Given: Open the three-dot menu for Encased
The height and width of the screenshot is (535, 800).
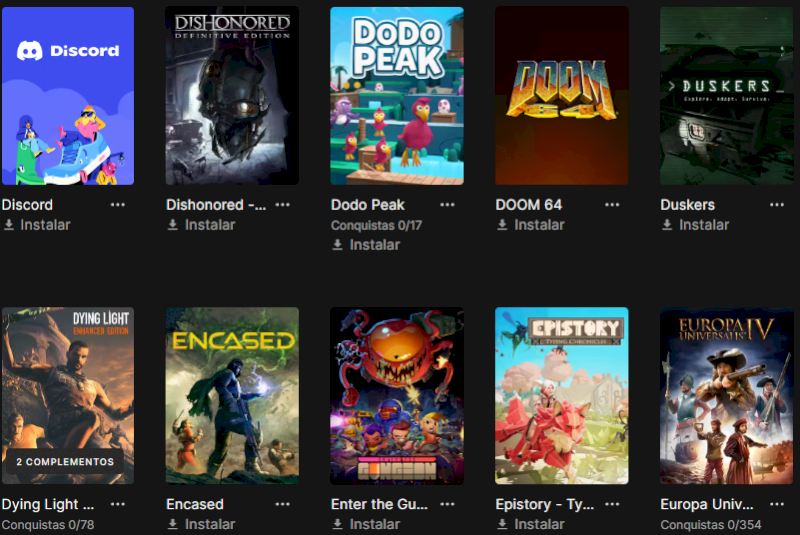Looking at the screenshot, I should pos(282,504).
